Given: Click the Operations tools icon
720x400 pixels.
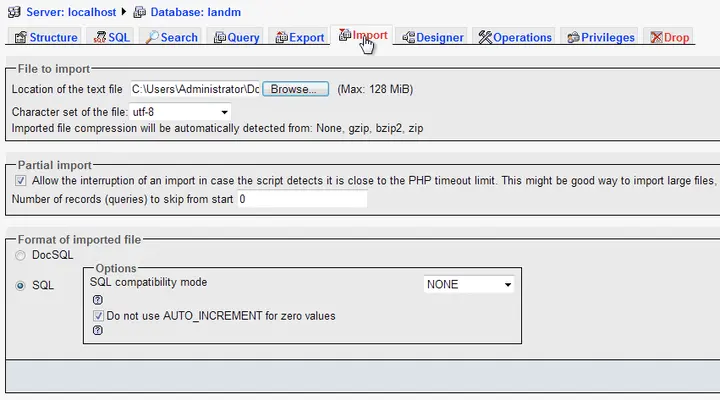Looking at the screenshot, I should coord(485,37).
